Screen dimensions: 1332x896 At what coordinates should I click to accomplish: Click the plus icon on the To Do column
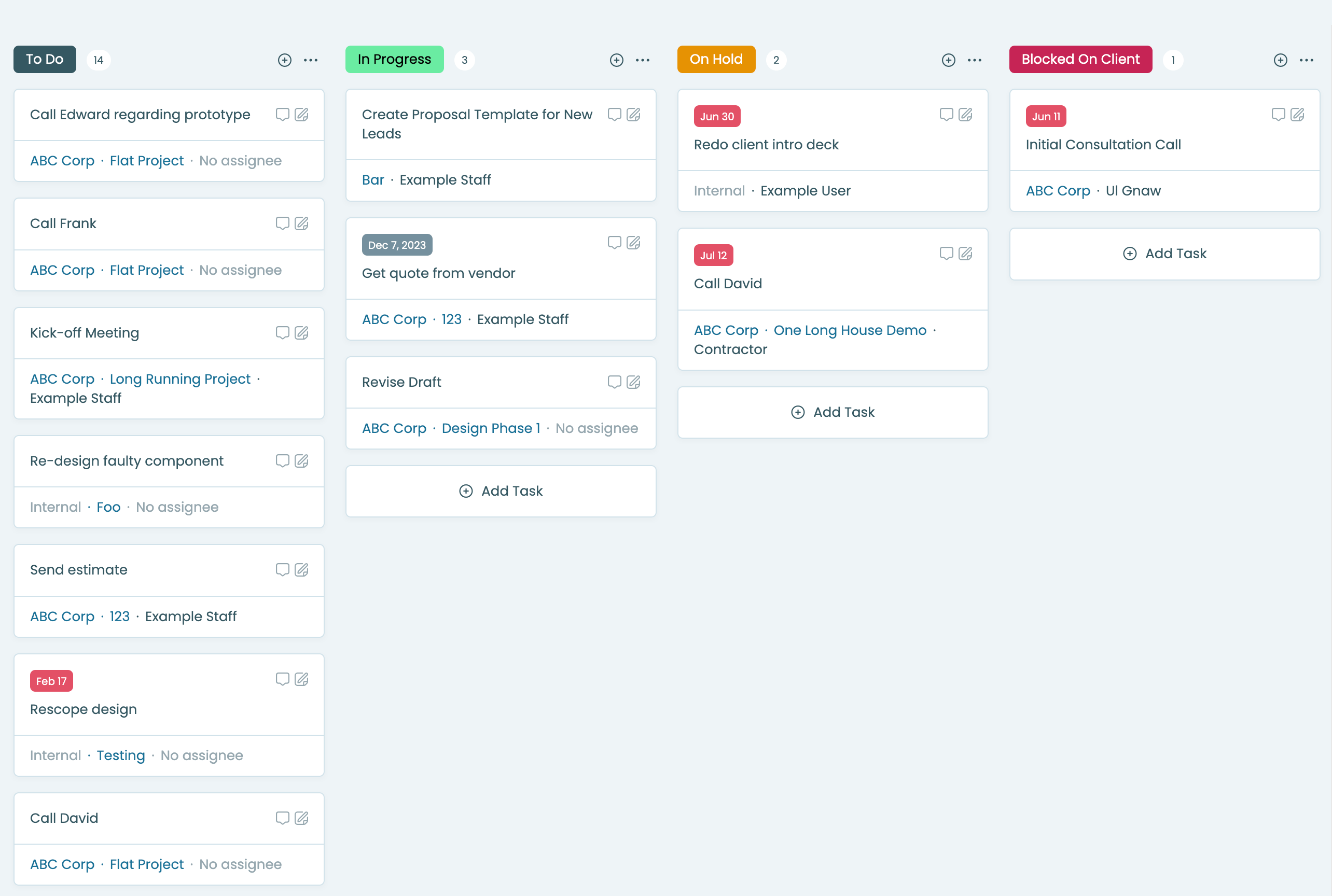285,60
